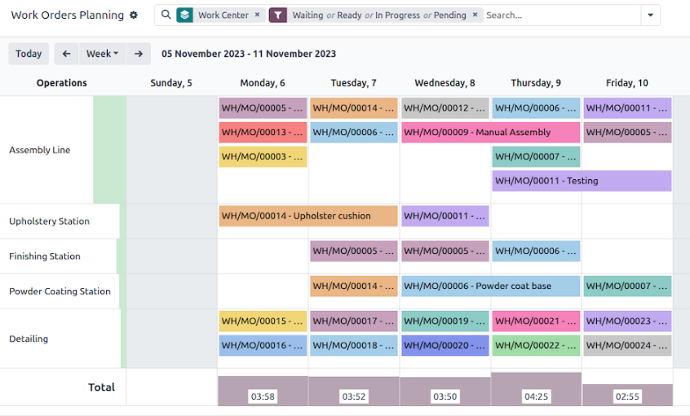Viewport: 690px width, 416px height.
Task: Click the search magnifier icon
Action: coord(164,16)
